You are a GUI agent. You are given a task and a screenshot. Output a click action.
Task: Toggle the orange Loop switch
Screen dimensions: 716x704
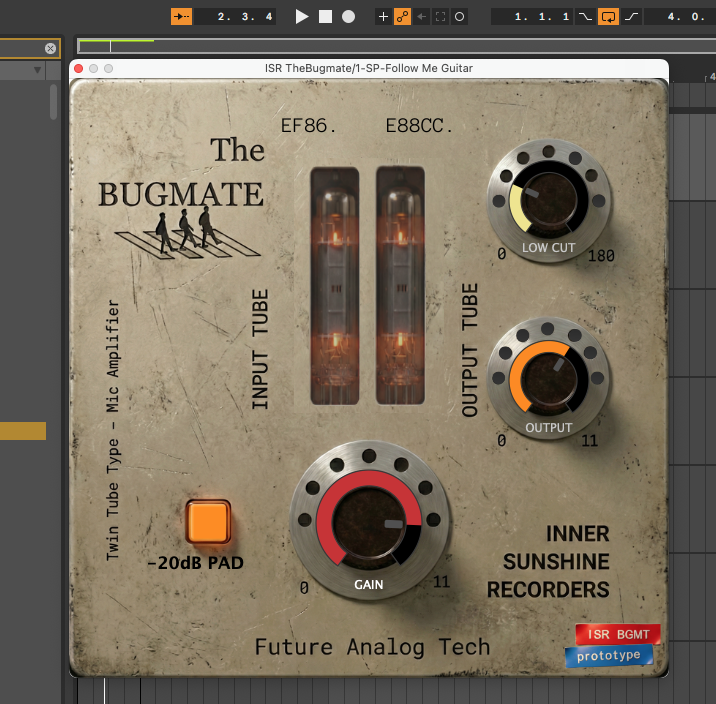pos(608,17)
